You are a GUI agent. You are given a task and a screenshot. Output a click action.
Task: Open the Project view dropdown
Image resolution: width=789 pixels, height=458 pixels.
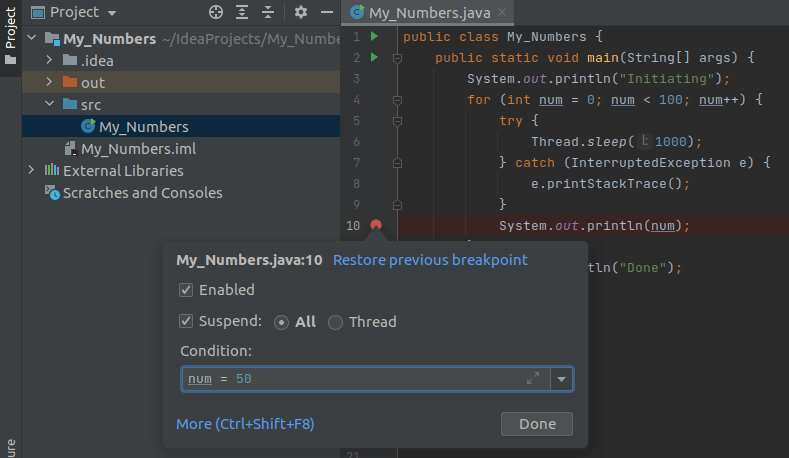110,13
